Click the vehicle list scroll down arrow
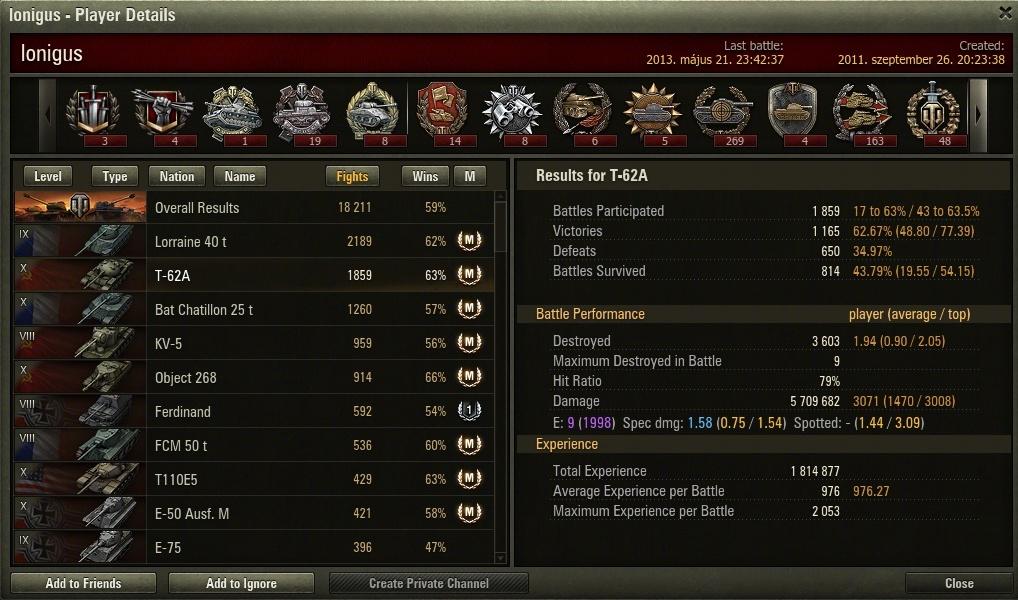The height and width of the screenshot is (600, 1018). [x=500, y=558]
